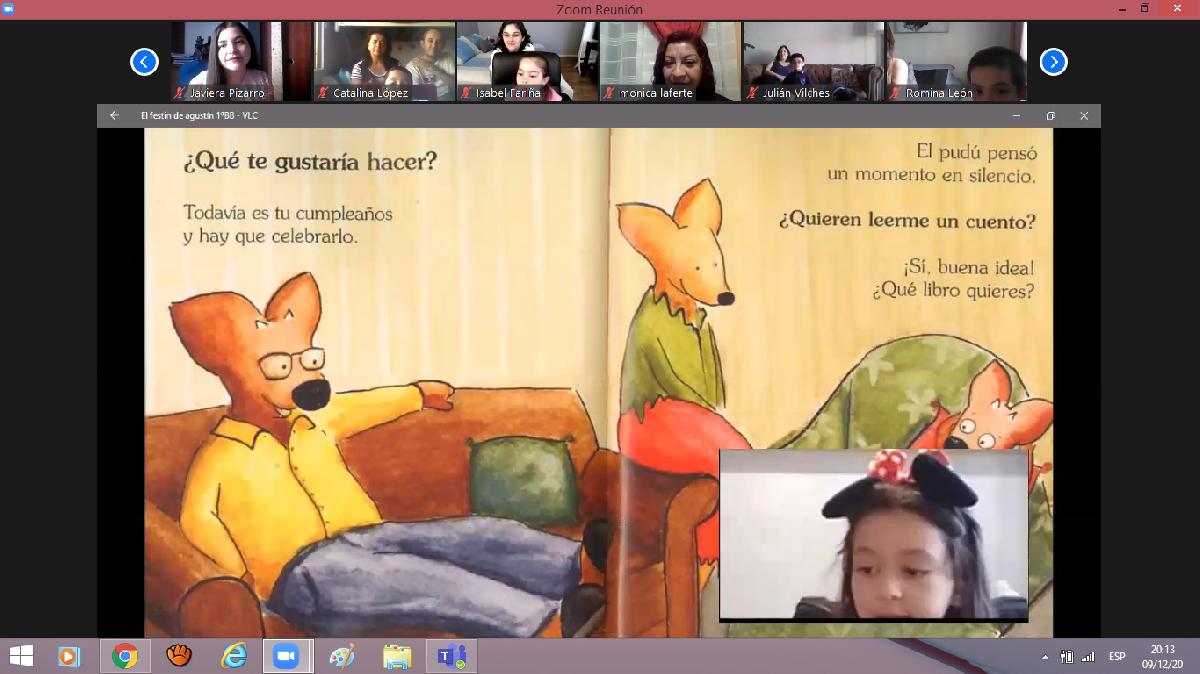1200x674 pixels.
Task: Open the network signal tray icon
Action: click(1088, 657)
